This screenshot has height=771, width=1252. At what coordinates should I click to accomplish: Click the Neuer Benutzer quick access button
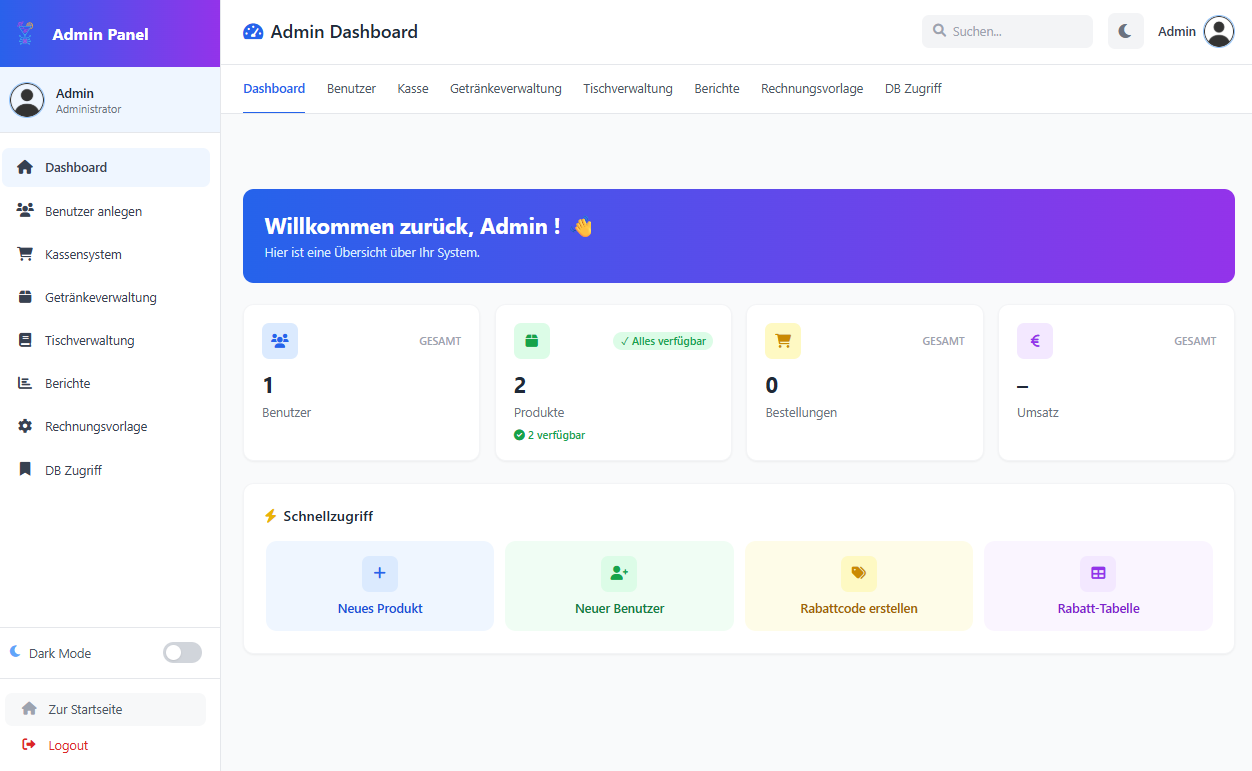619,586
